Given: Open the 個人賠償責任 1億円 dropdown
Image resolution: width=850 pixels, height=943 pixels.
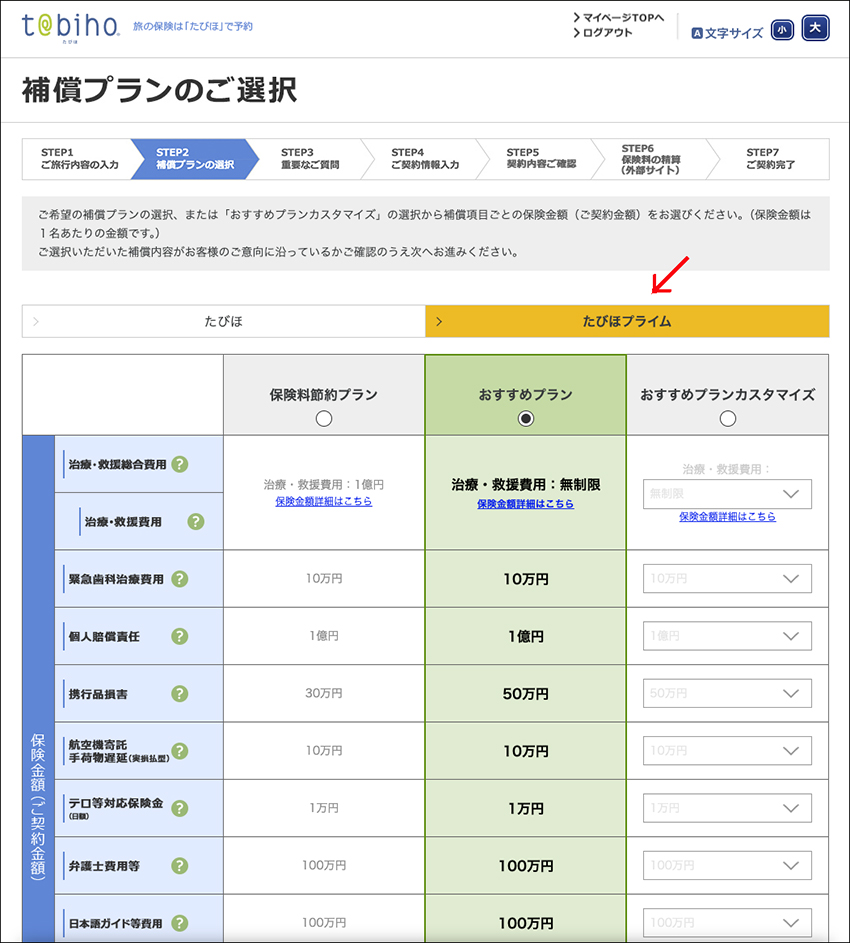Looking at the screenshot, I should (727, 636).
